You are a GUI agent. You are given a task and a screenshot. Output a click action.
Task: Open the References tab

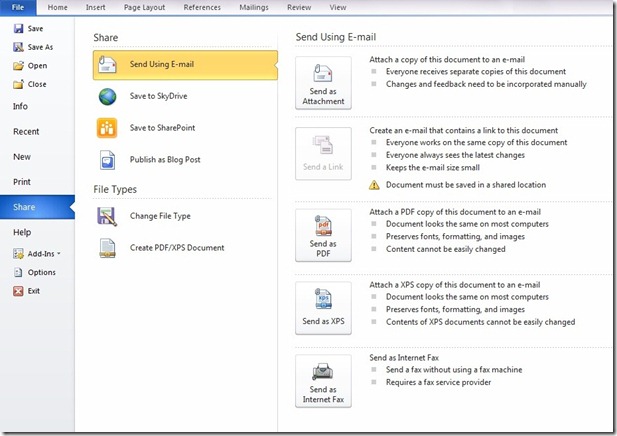(202, 7)
